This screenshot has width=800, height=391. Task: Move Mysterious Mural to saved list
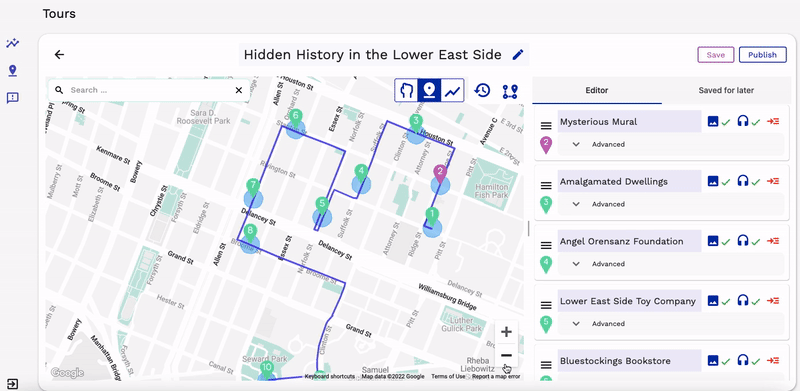(773, 121)
